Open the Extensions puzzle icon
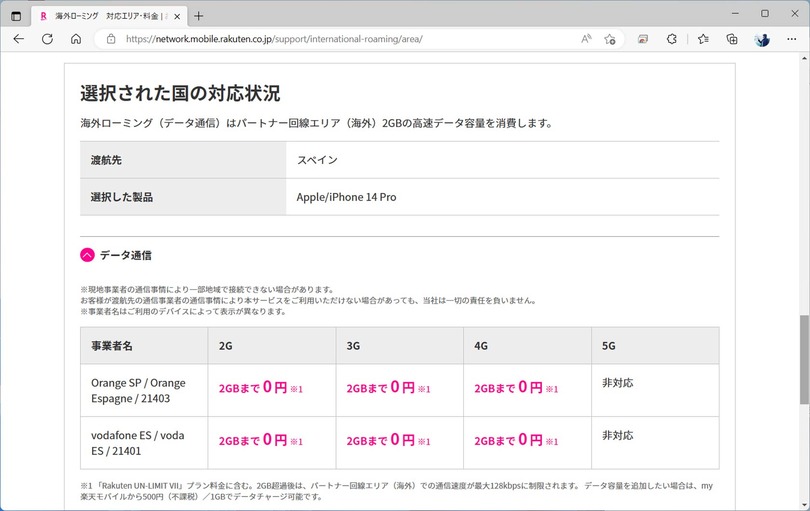This screenshot has height=511, width=810. click(672, 39)
